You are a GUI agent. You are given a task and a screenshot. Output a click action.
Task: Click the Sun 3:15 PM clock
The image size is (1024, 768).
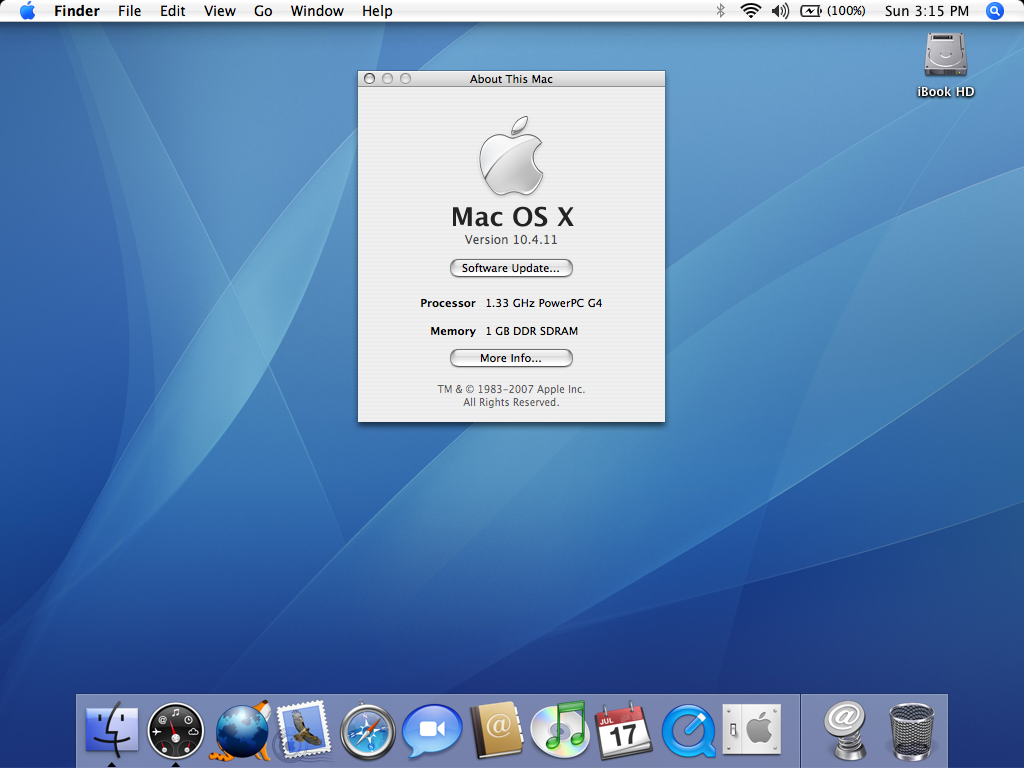927,11
